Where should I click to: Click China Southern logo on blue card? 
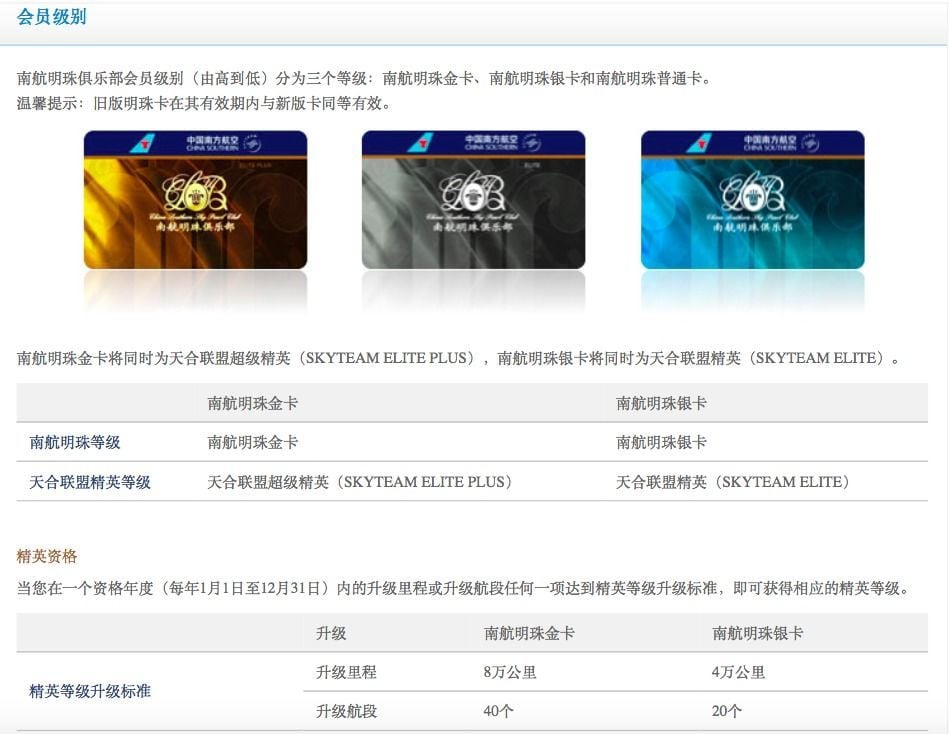[x=700, y=143]
